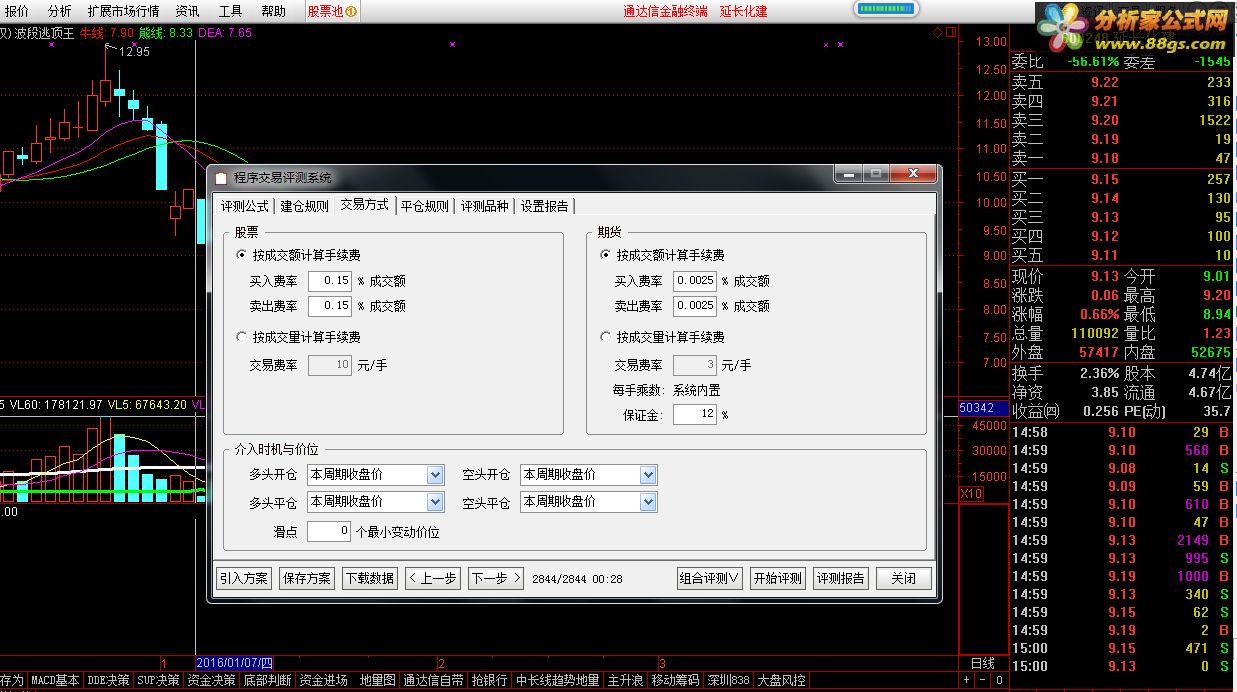Click the 关闭 button in the dialog
This screenshot has width=1237, height=692.
[904, 578]
